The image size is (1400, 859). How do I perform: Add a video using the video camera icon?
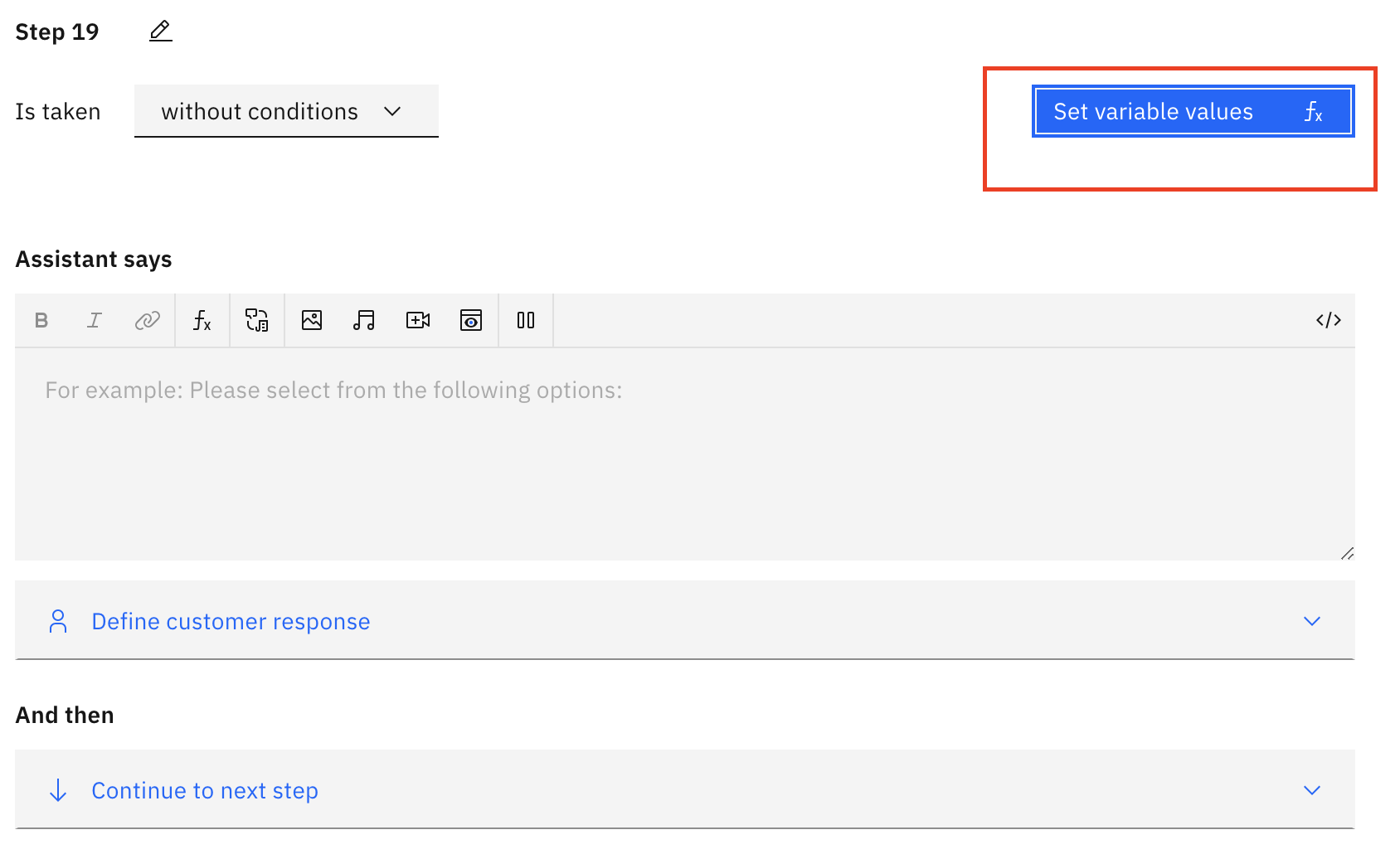tap(418, 320)
